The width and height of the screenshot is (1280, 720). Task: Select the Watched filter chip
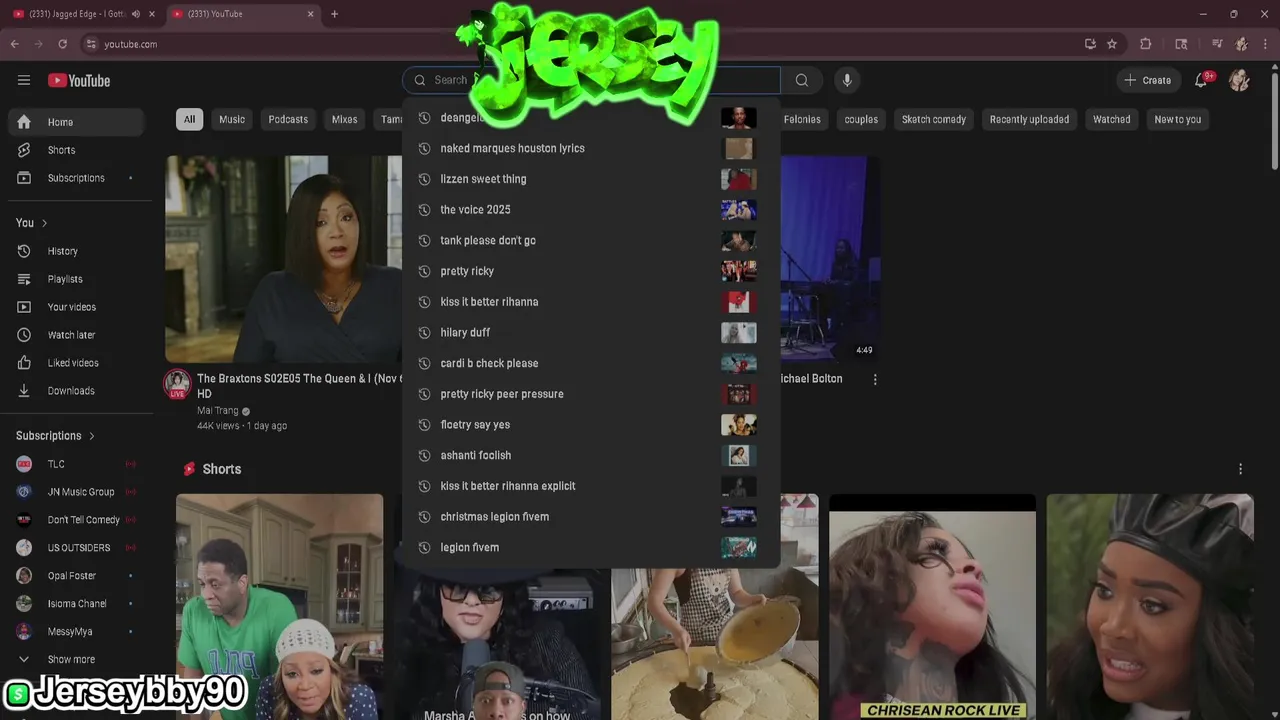(x=1111, y=119)
